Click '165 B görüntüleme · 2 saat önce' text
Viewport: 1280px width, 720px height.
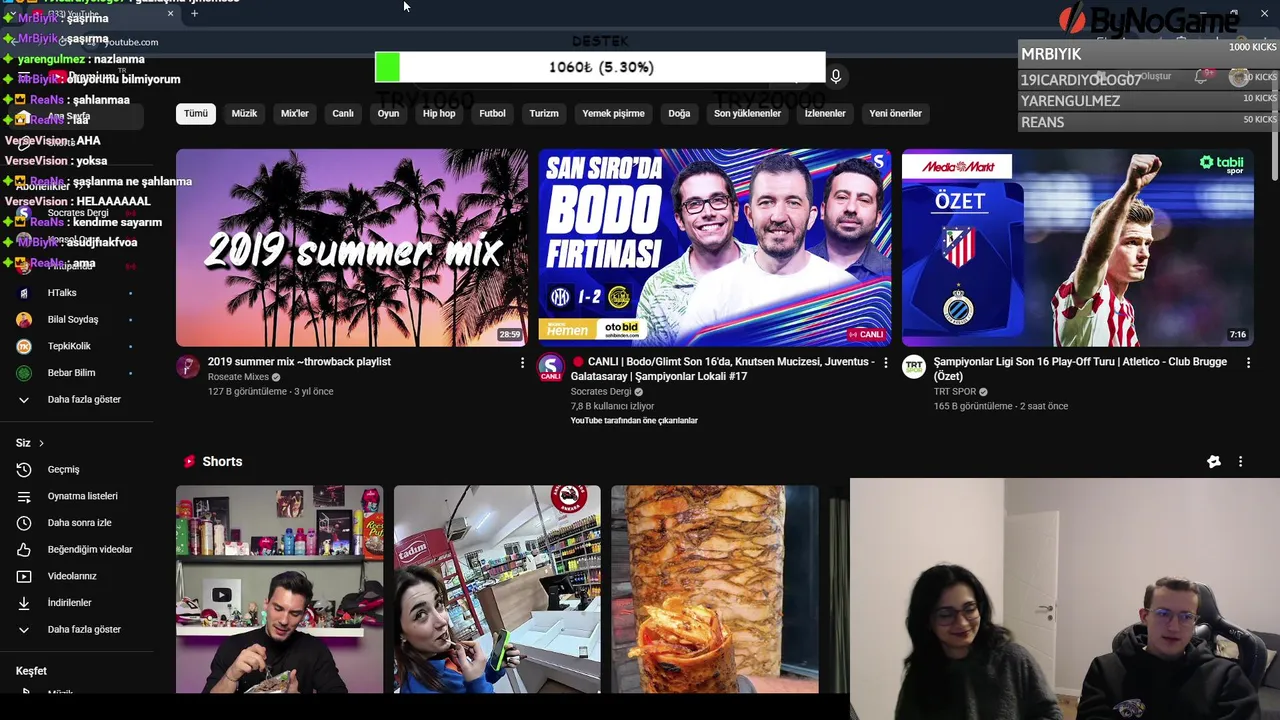tap(1000, 406)
